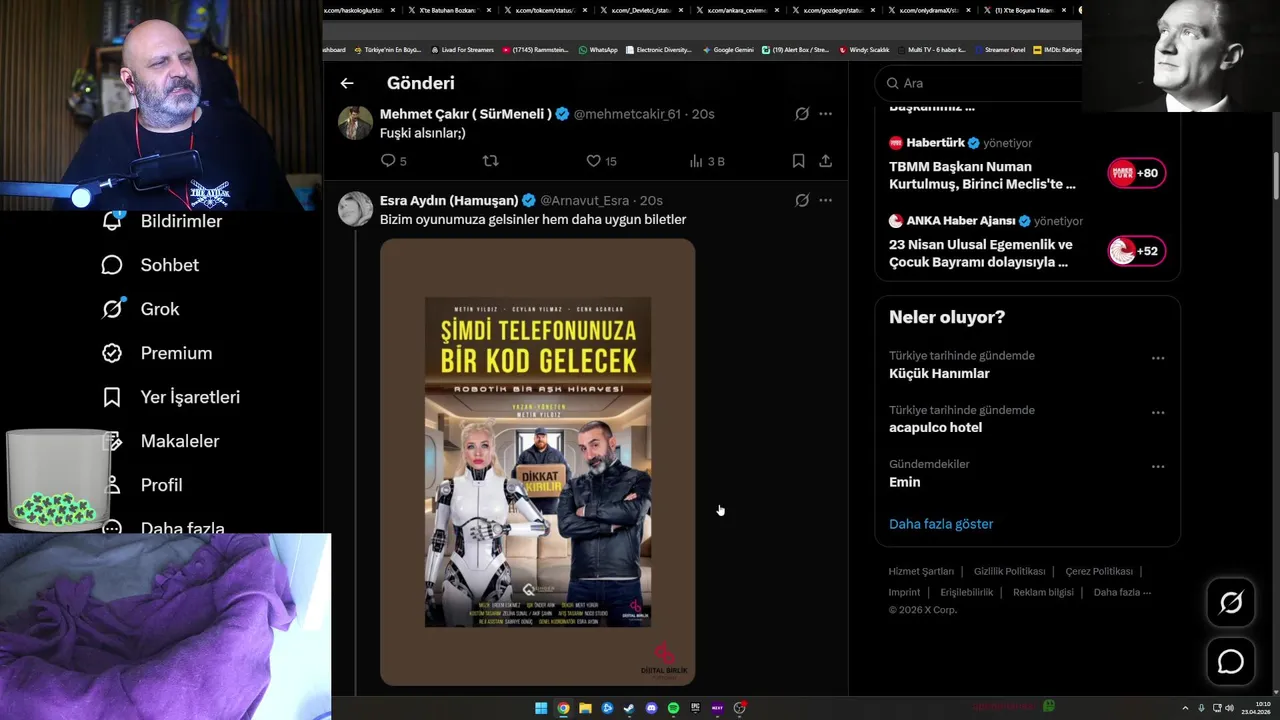Open the Emin trending topic

tap(904, 482)
